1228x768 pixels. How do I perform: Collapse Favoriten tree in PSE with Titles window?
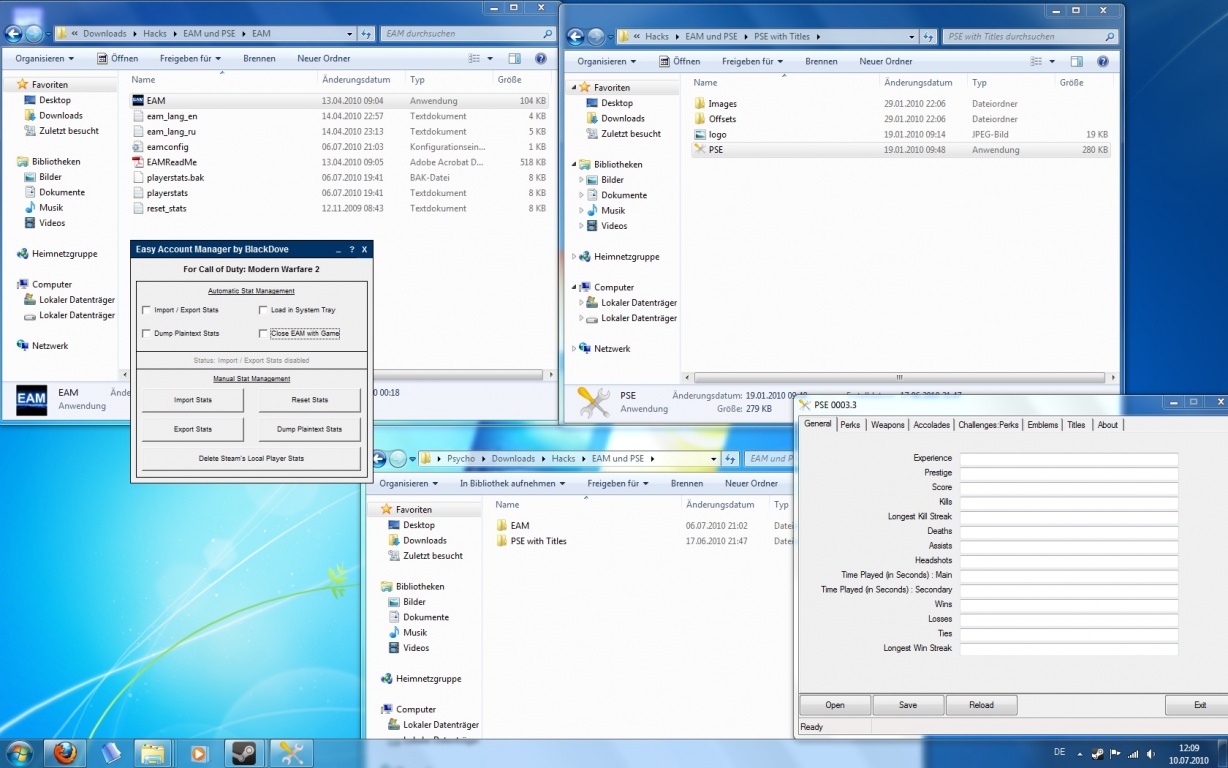point(575,88)
